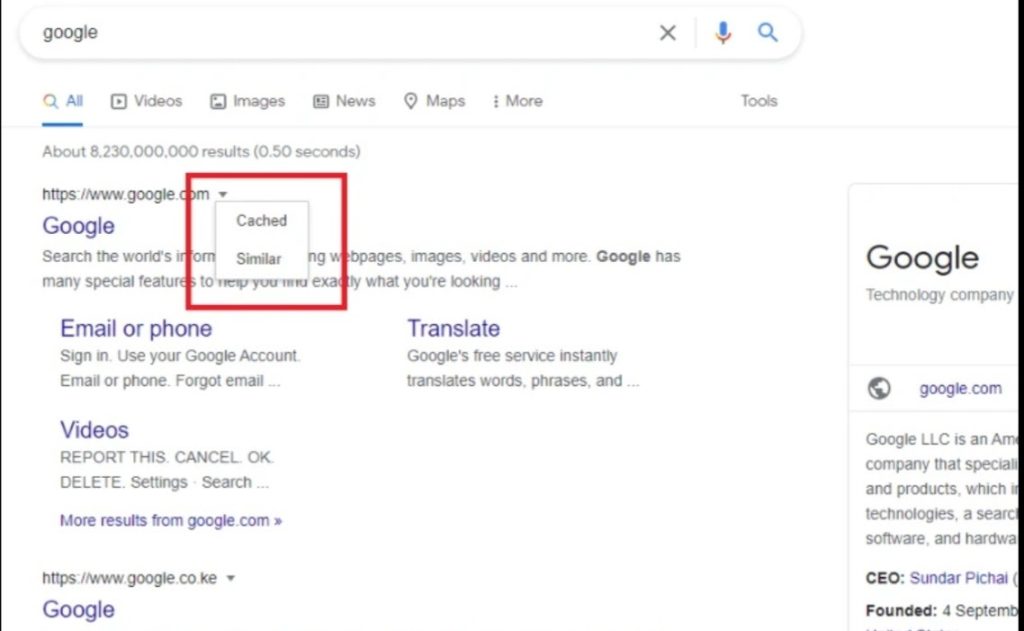Open the Google result under google.co.ke
1024x631 pixels.
pos(78,609)
